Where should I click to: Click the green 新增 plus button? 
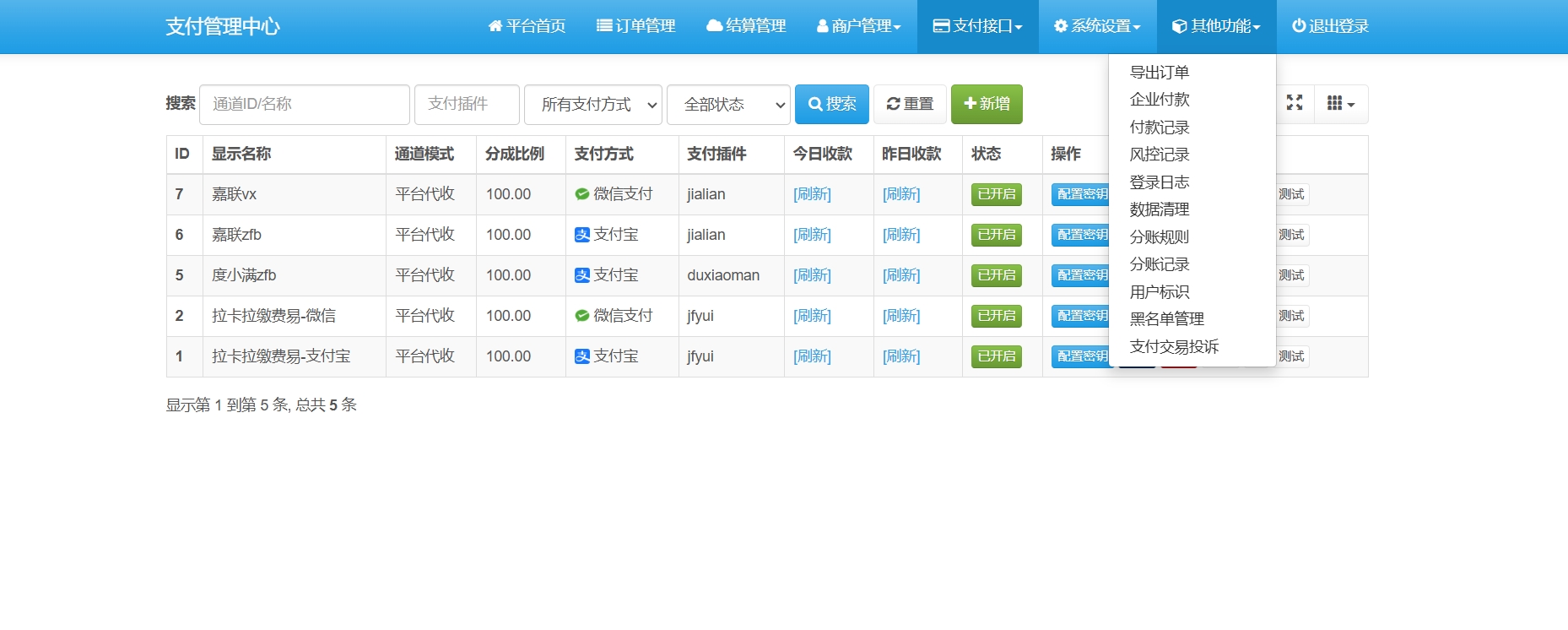[987, 104]
